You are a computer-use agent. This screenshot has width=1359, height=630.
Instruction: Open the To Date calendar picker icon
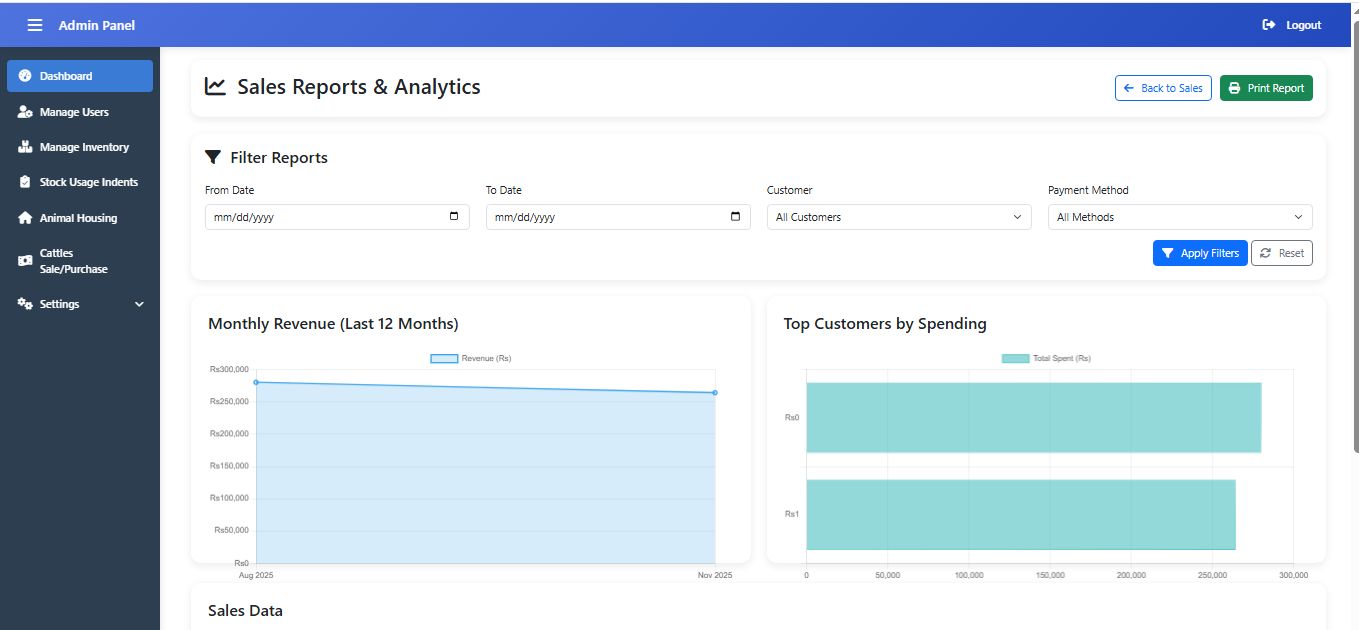click(x=735, y=217)
